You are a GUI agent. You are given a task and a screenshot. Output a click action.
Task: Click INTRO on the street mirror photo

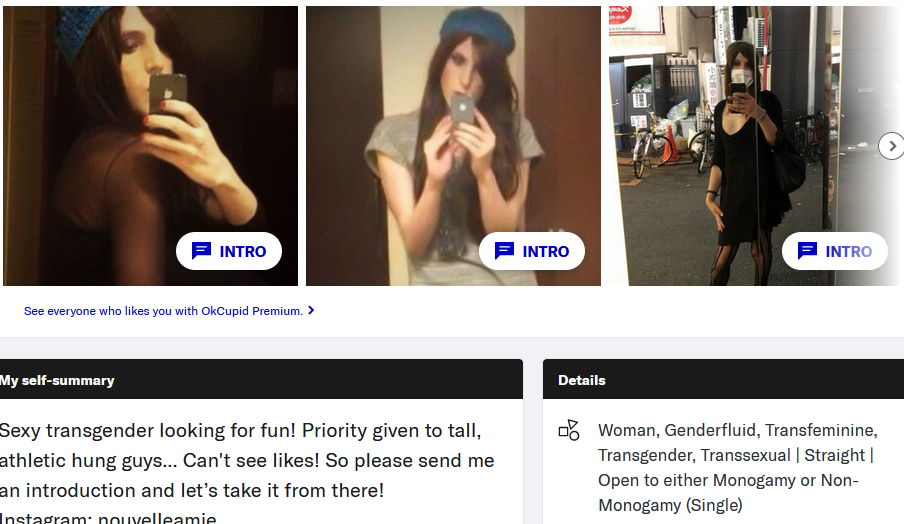(x=835, y=251)
